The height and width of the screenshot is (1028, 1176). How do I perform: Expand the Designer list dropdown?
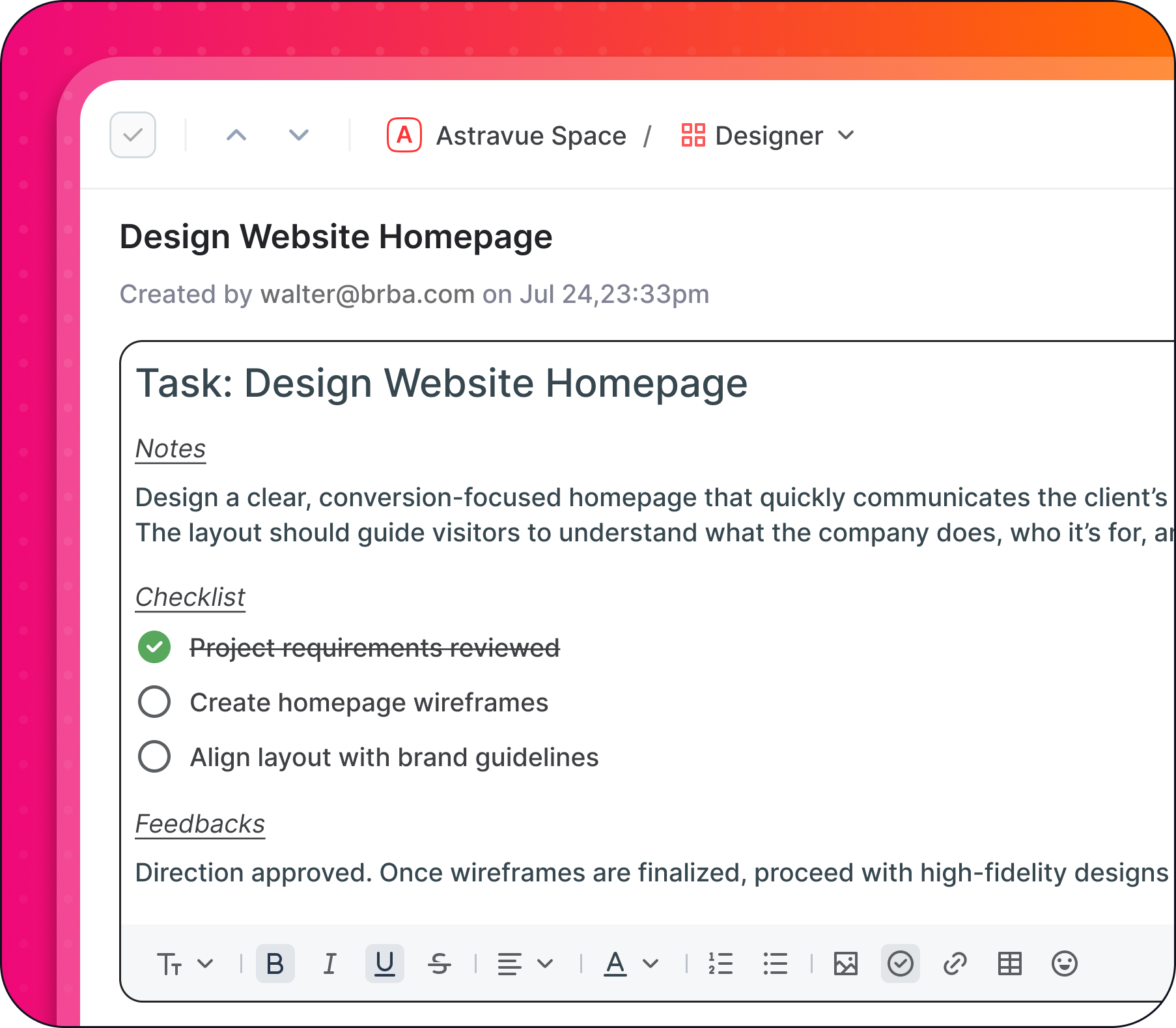(846, 136)
